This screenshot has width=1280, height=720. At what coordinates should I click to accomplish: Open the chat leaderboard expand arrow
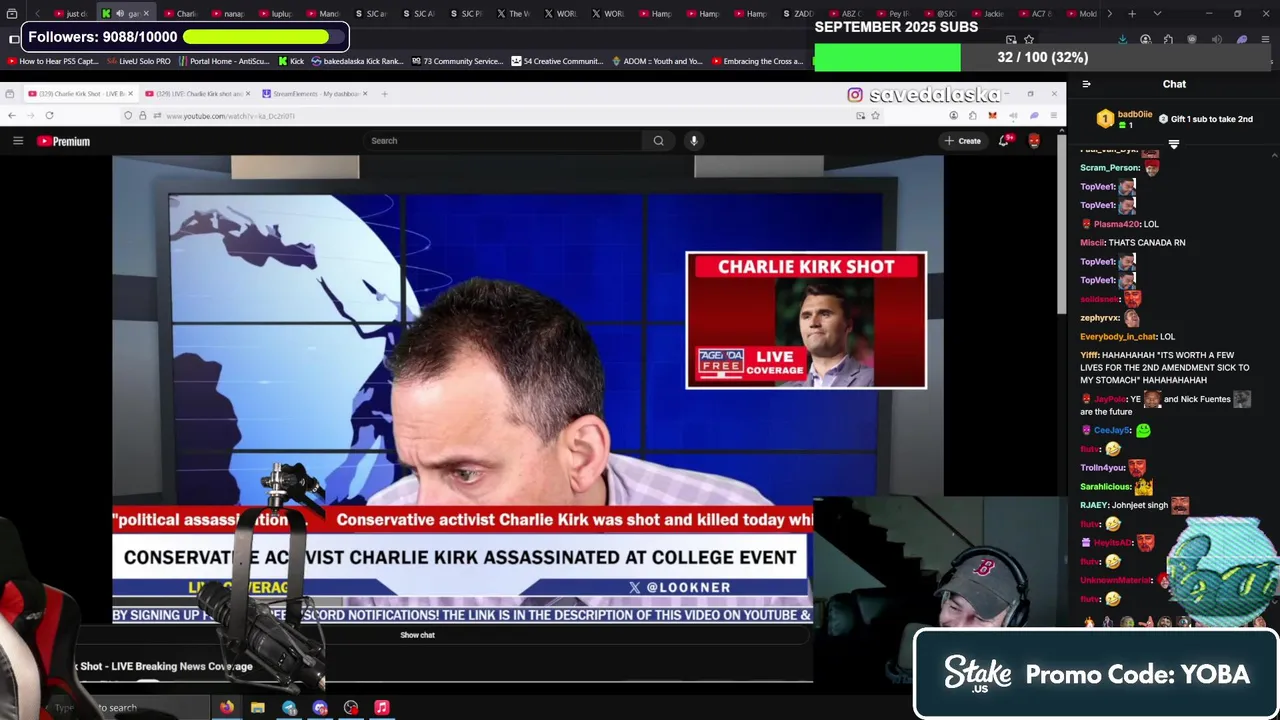point(1174,145)
